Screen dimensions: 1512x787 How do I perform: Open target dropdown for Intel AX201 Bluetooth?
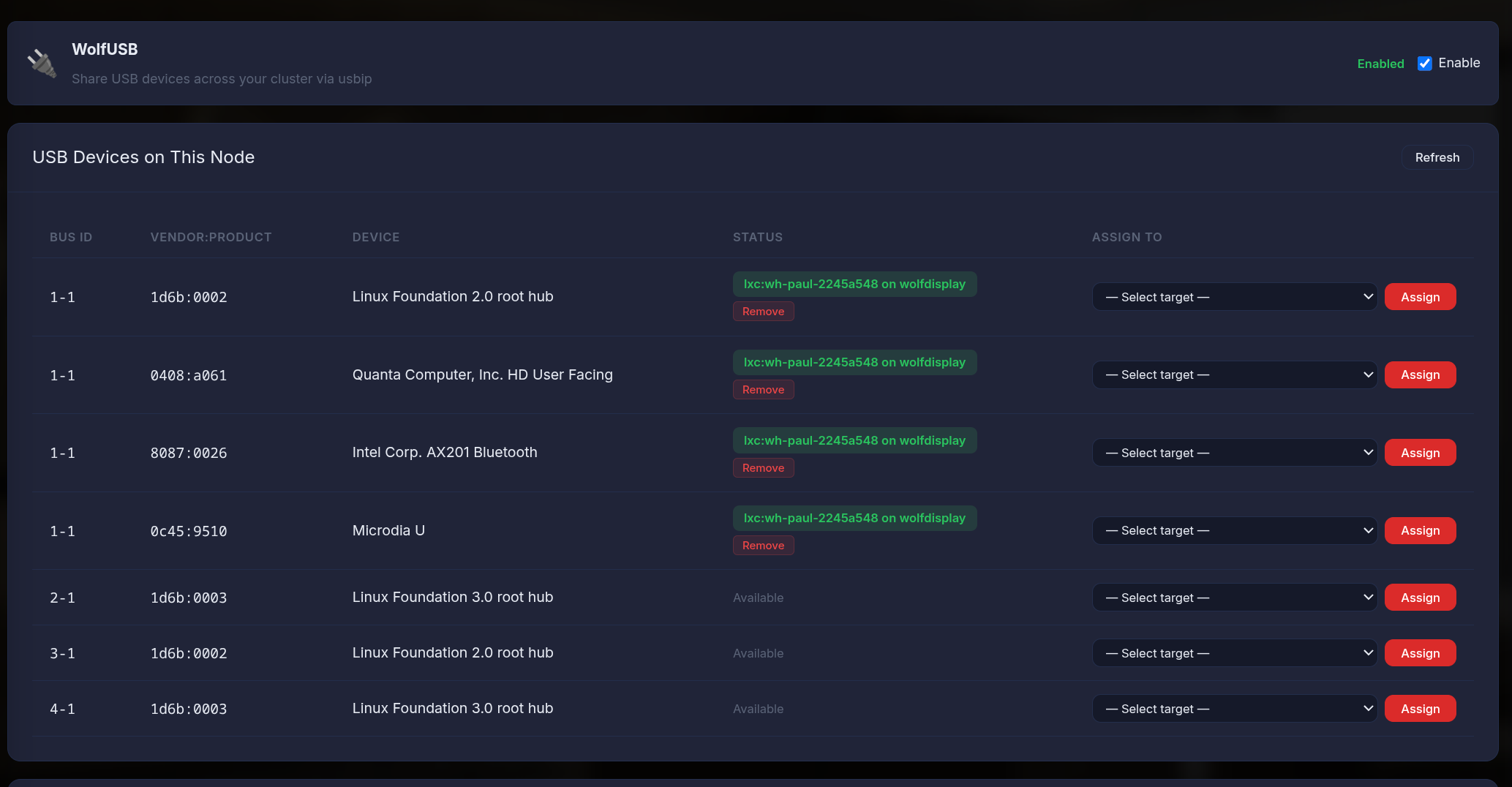tap(1234, 453)
